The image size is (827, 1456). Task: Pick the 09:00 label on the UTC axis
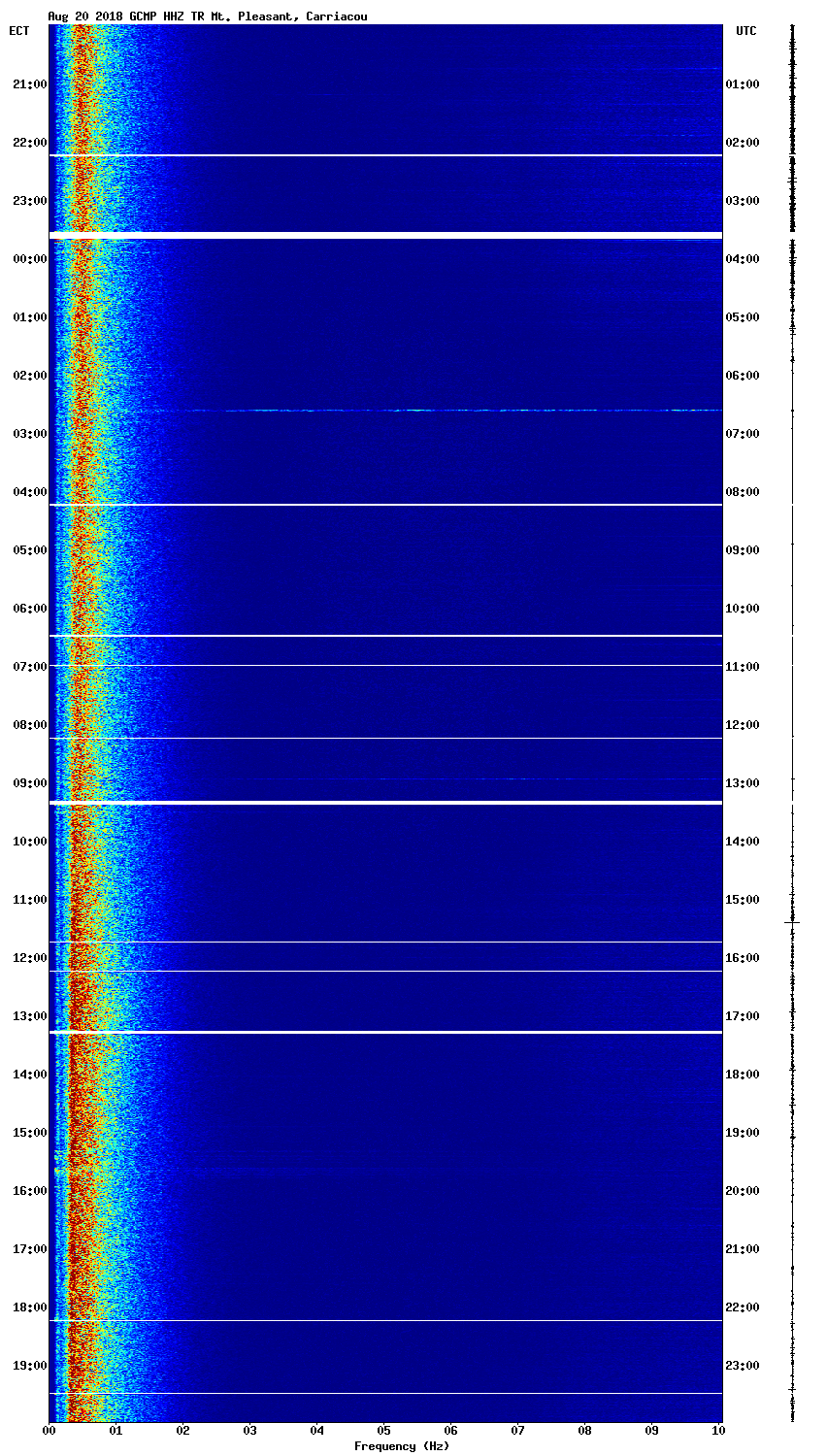(743, 550)
